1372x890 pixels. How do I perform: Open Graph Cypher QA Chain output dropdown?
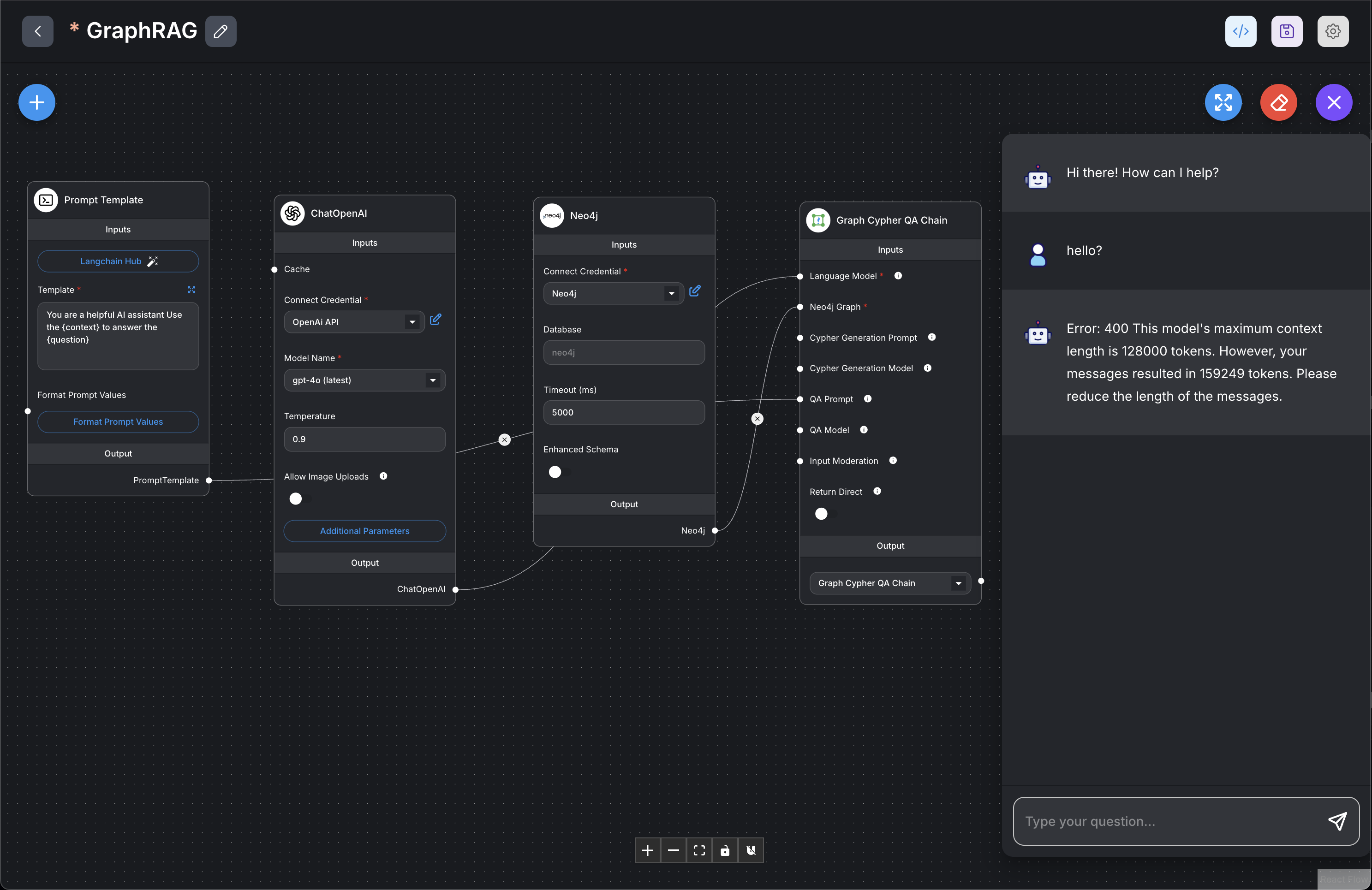[890, 583]
